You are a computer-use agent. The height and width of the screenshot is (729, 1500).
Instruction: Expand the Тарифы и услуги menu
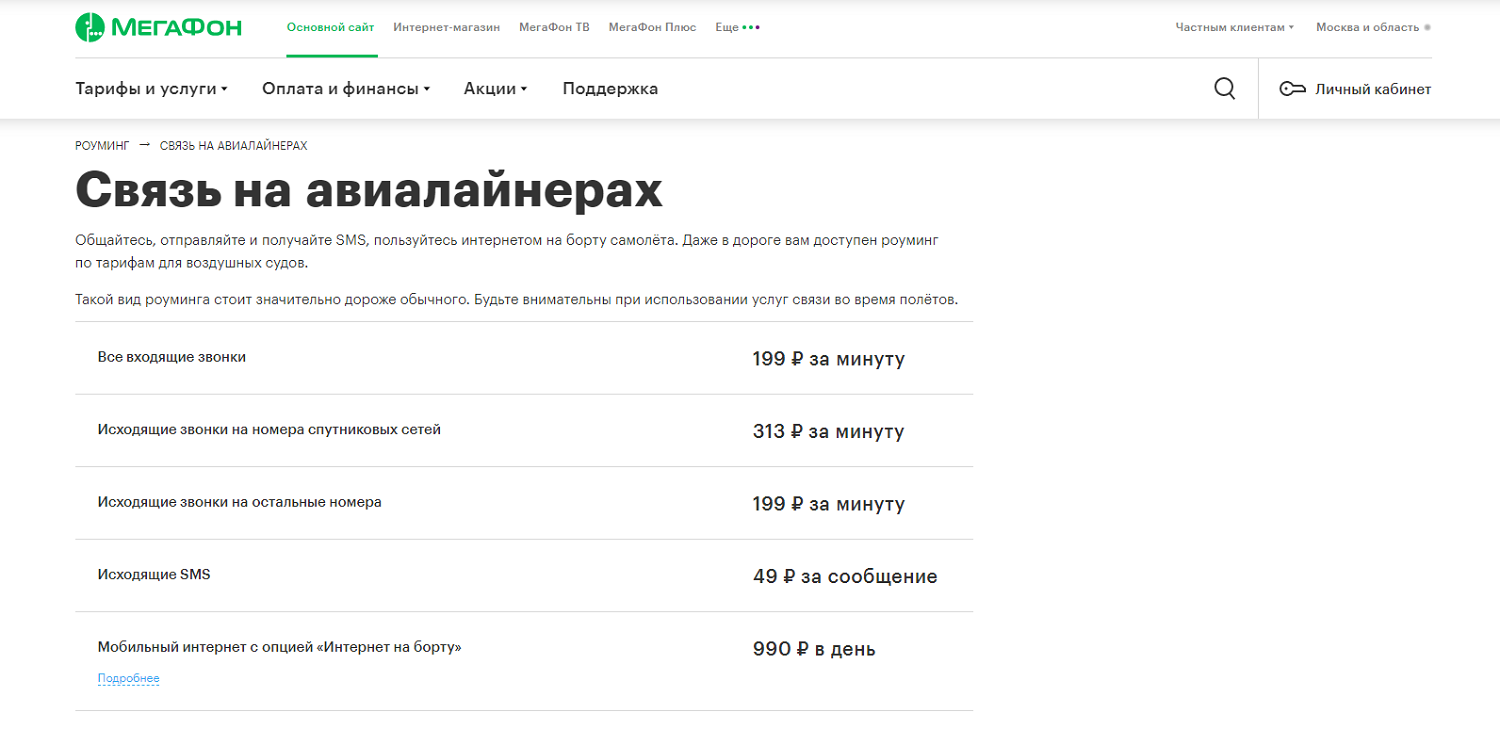click(151, 89)
